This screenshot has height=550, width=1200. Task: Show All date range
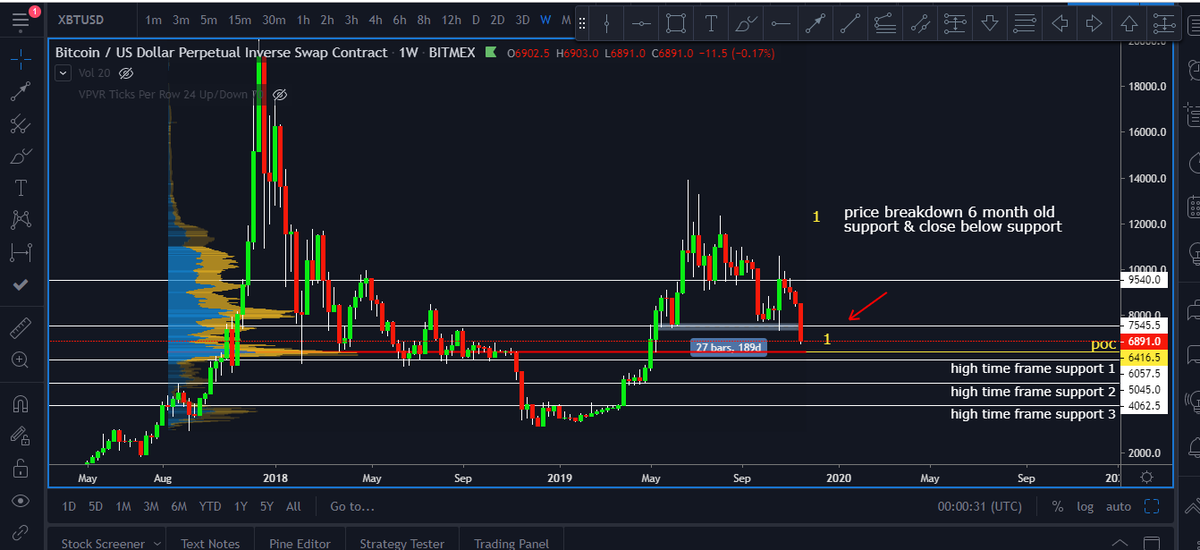click(293, 506)
